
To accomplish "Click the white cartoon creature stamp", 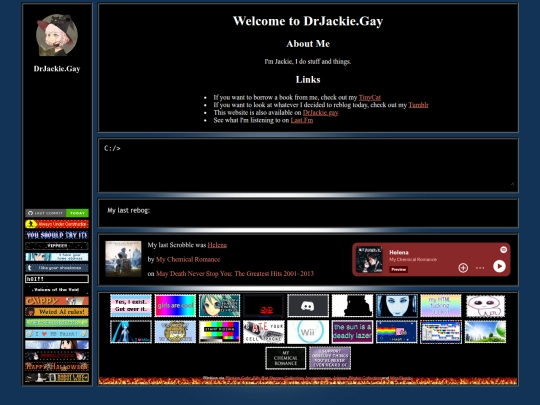I will (485, 305).
